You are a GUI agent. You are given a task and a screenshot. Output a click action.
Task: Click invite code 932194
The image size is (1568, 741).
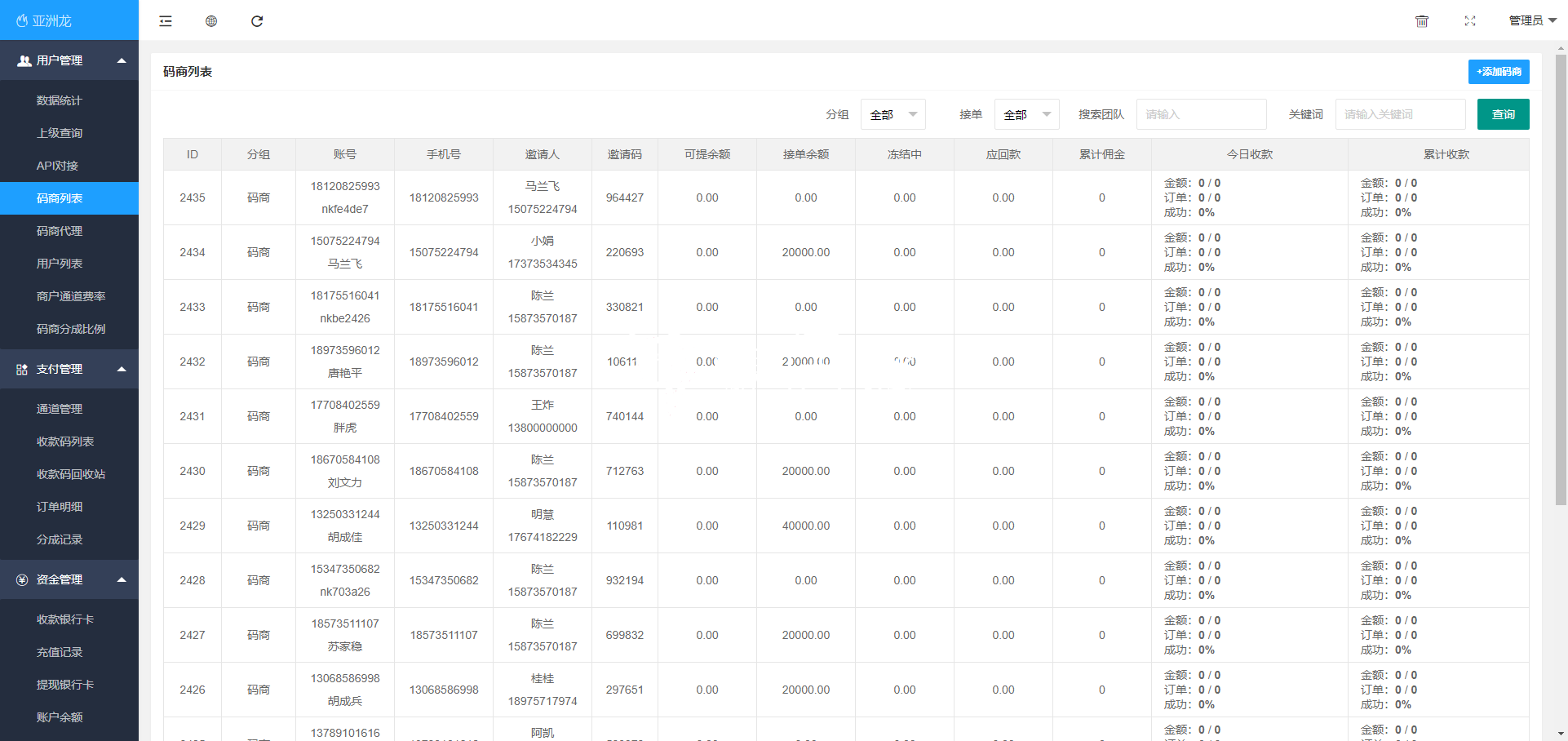click(625, 580)
